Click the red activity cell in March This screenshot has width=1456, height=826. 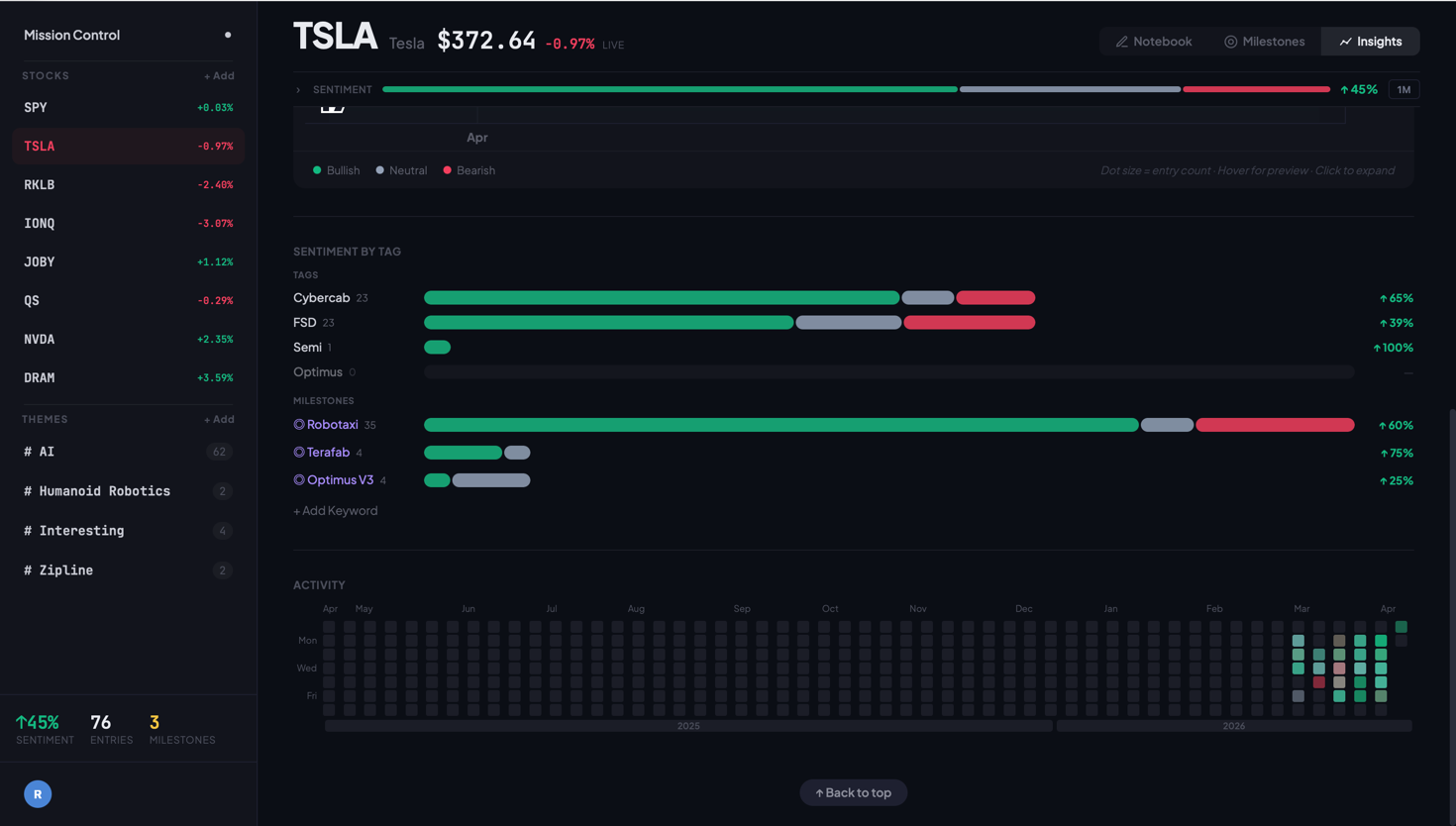[1318, 682]
